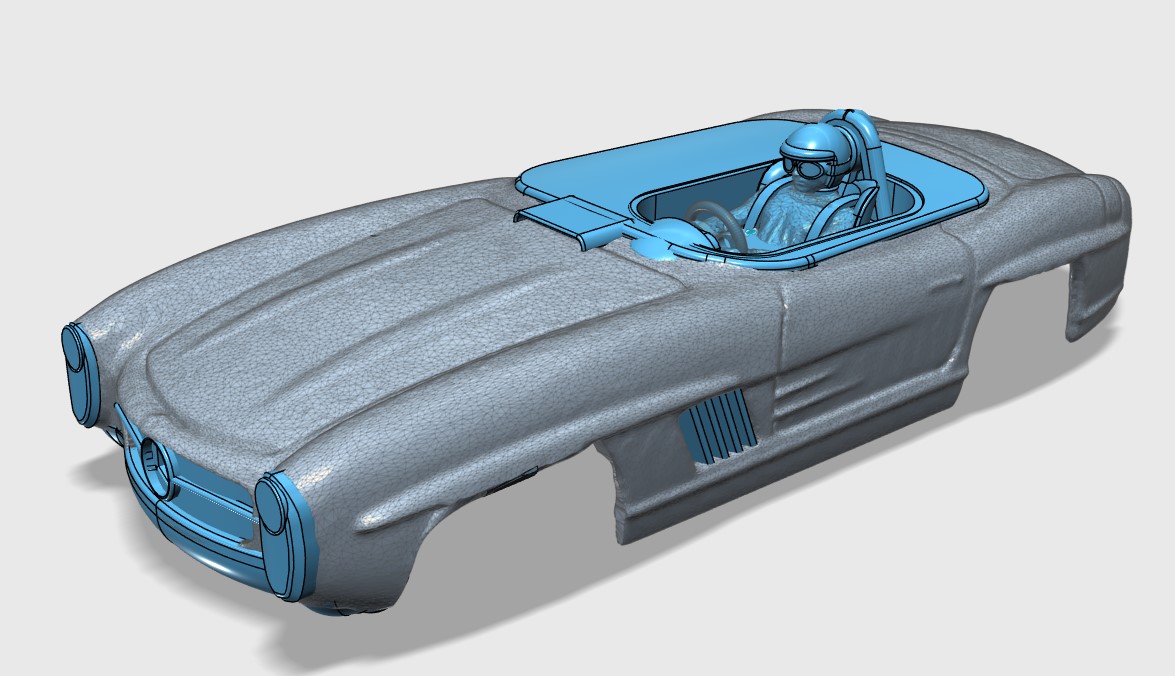Pick the circular star emblem on the grille
Viewport: 1175px width, 676px height.
(157, 468)
